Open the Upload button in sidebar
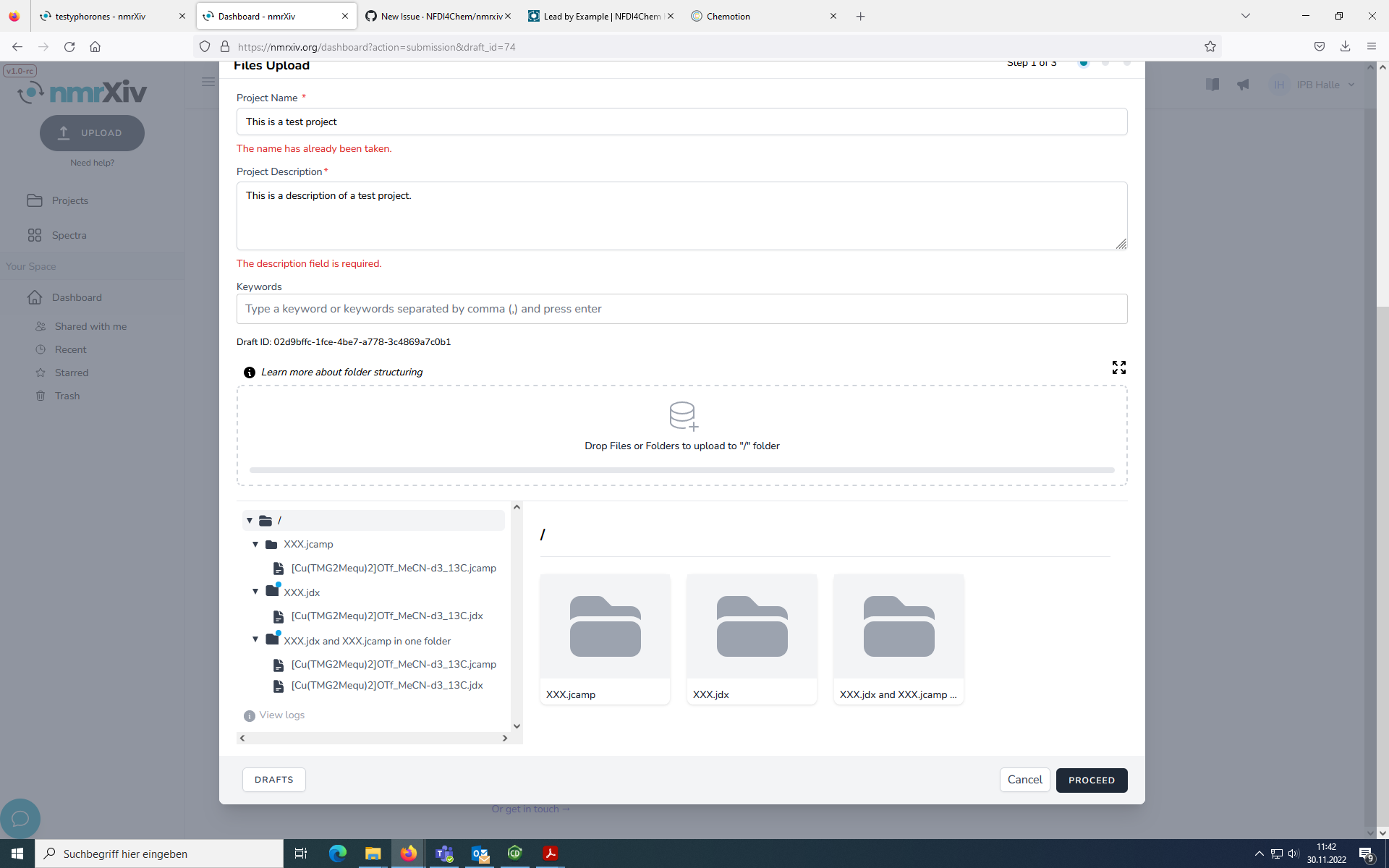The height and width of the screenshot is (868, 1389). [92, 133]
